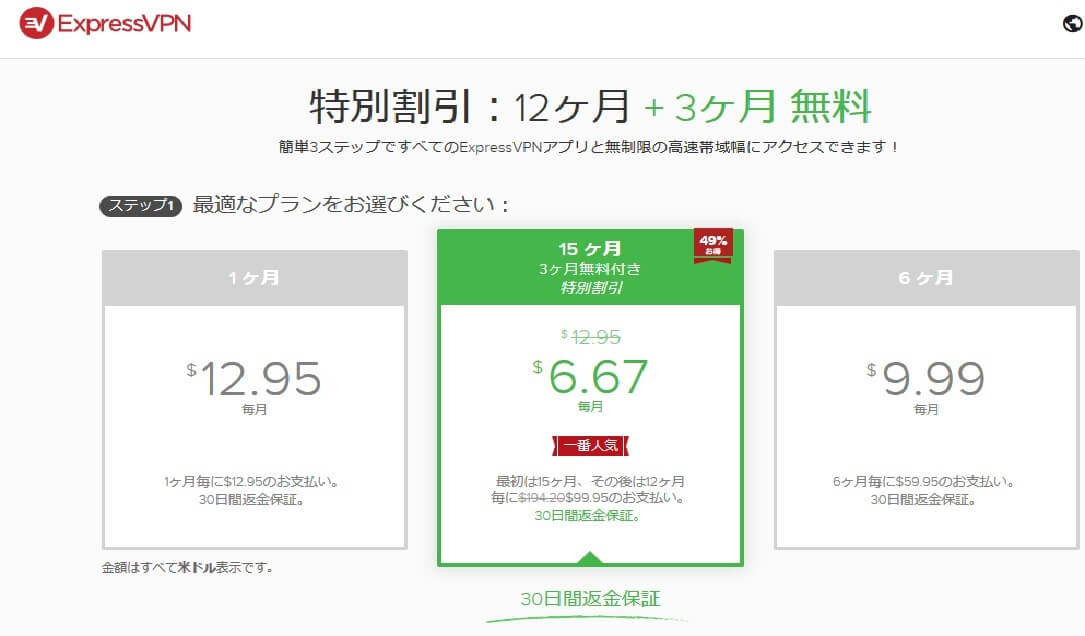The image size is (1085, 636).
Task: Click the 30日間返金保証 heading below plans
Action: point(590,599)
